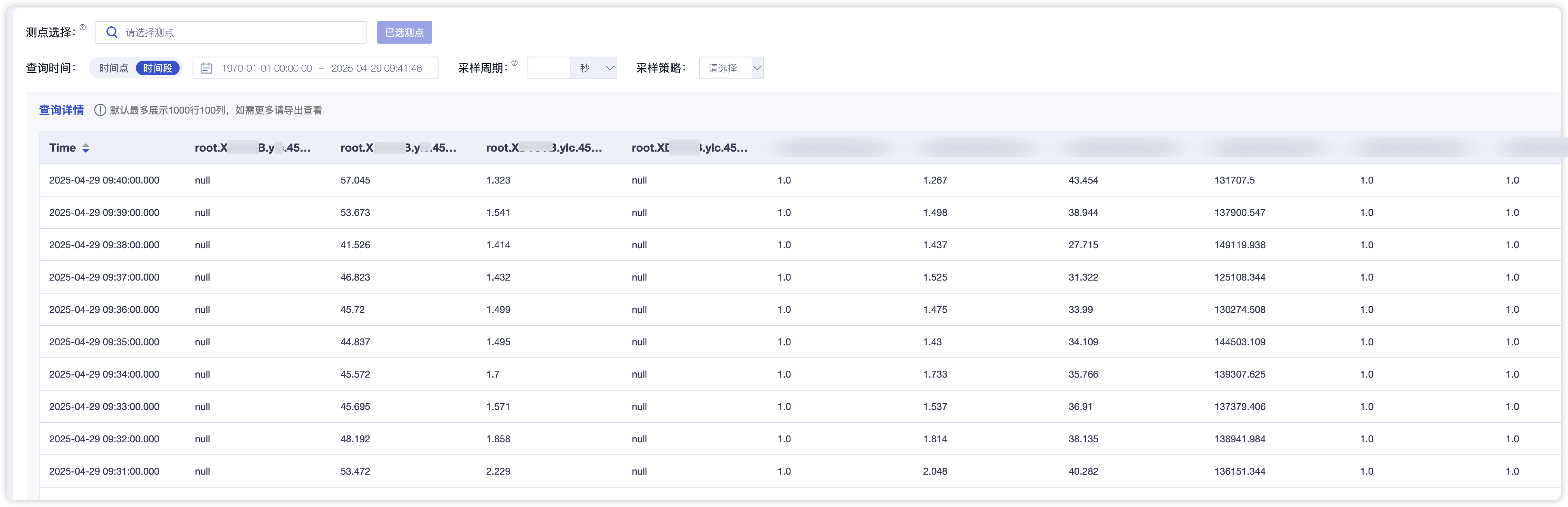The image size is (1568, 507).
Task: Focus the 请选择测点 search field
Action: [244, 32]
